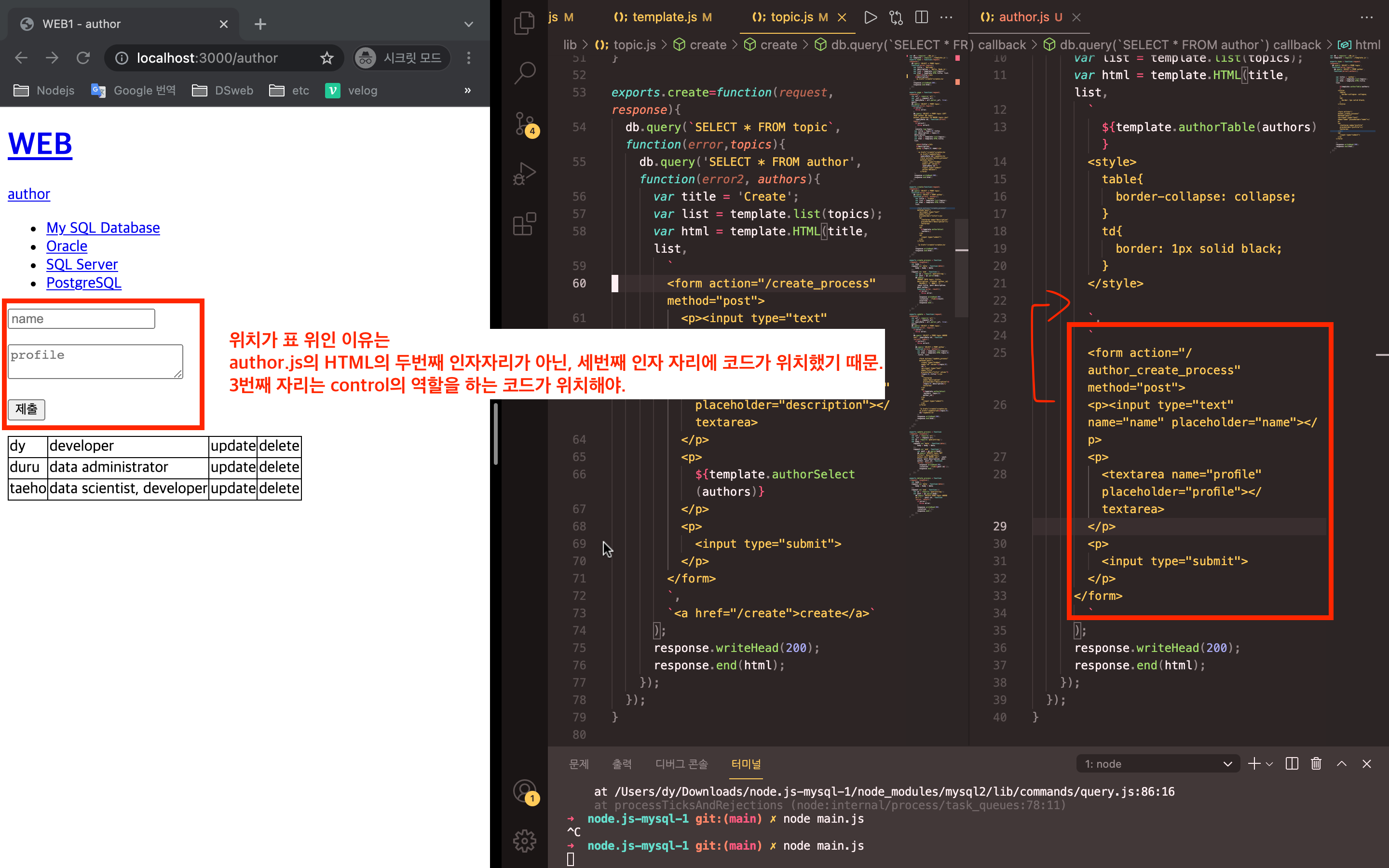1389x868 pixels.
Task: Switch to the 디버그 콘솔 panel tab
Action: pyautogui.click(x=681, y=763)
